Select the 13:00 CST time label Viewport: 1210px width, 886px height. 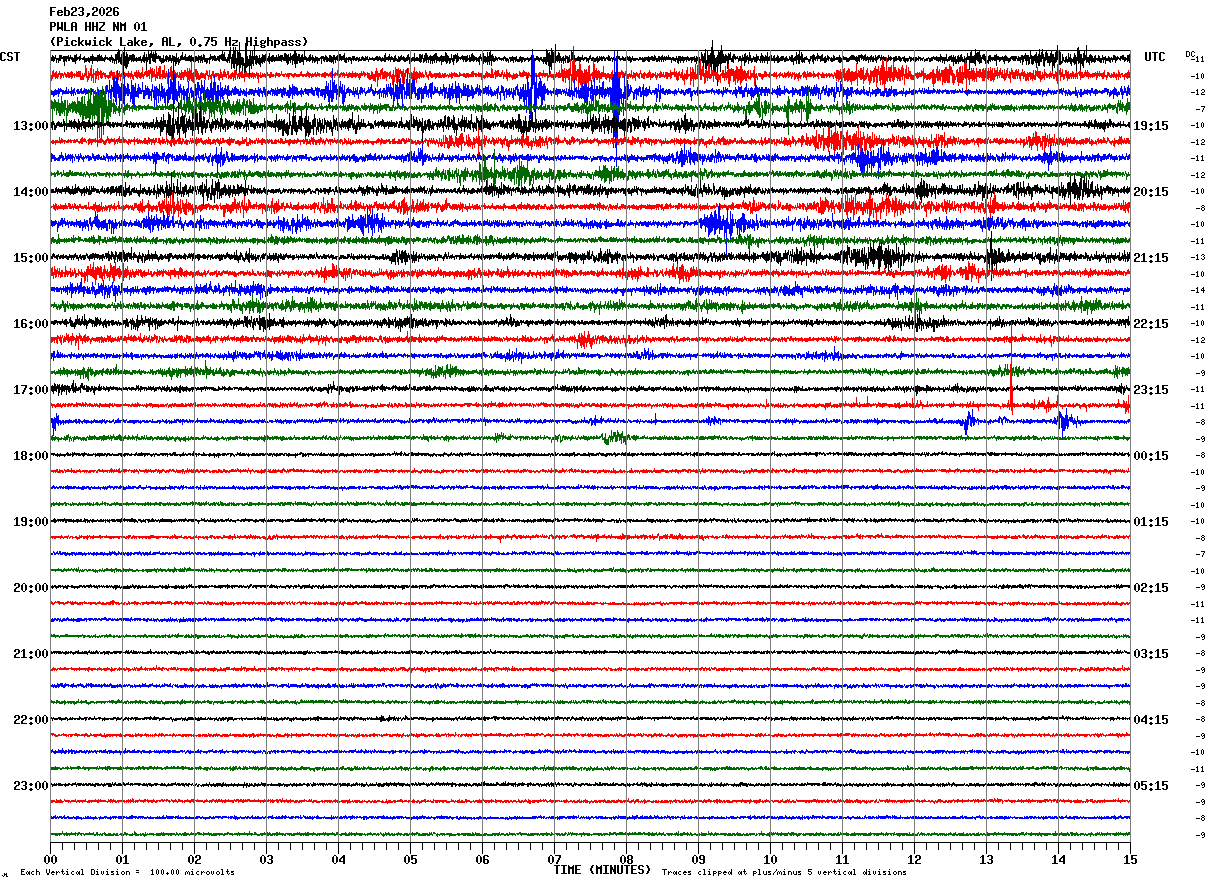click(x=31, y=126)
